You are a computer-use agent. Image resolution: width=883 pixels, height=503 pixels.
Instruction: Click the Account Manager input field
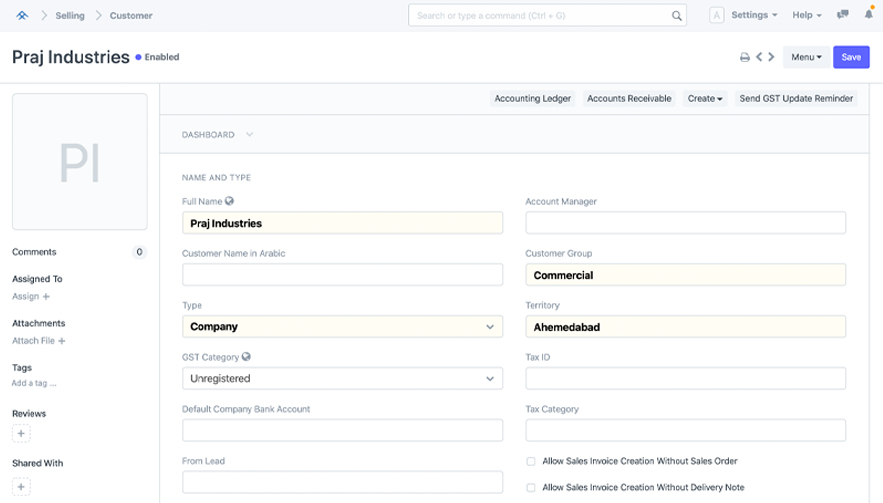tap(685, 222)
